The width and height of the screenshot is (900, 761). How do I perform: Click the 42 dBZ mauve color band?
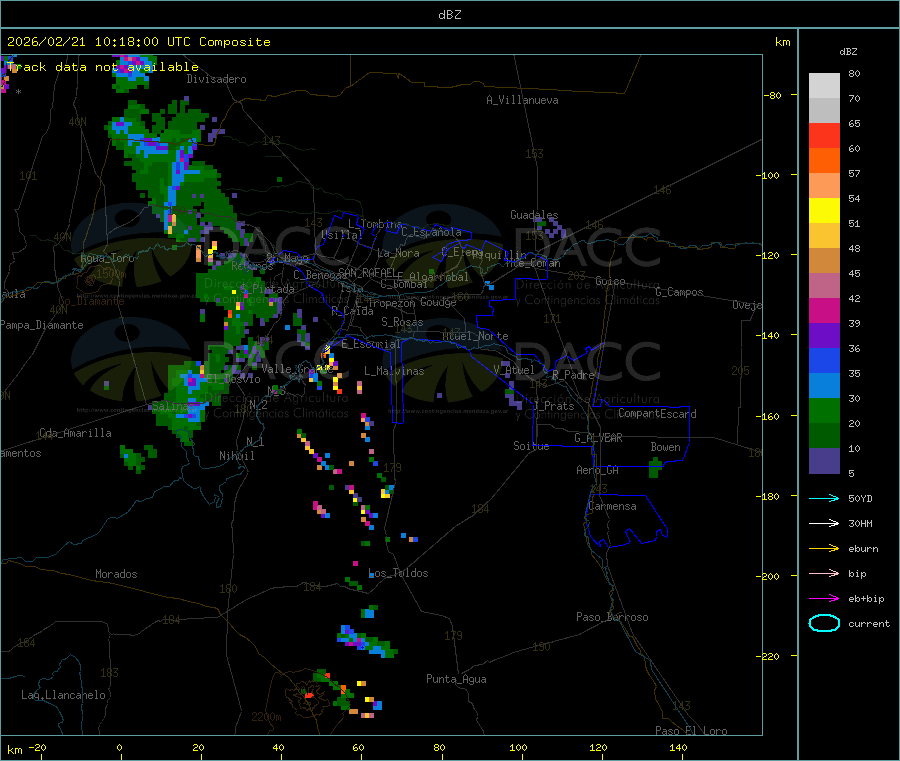click(824, 285)
